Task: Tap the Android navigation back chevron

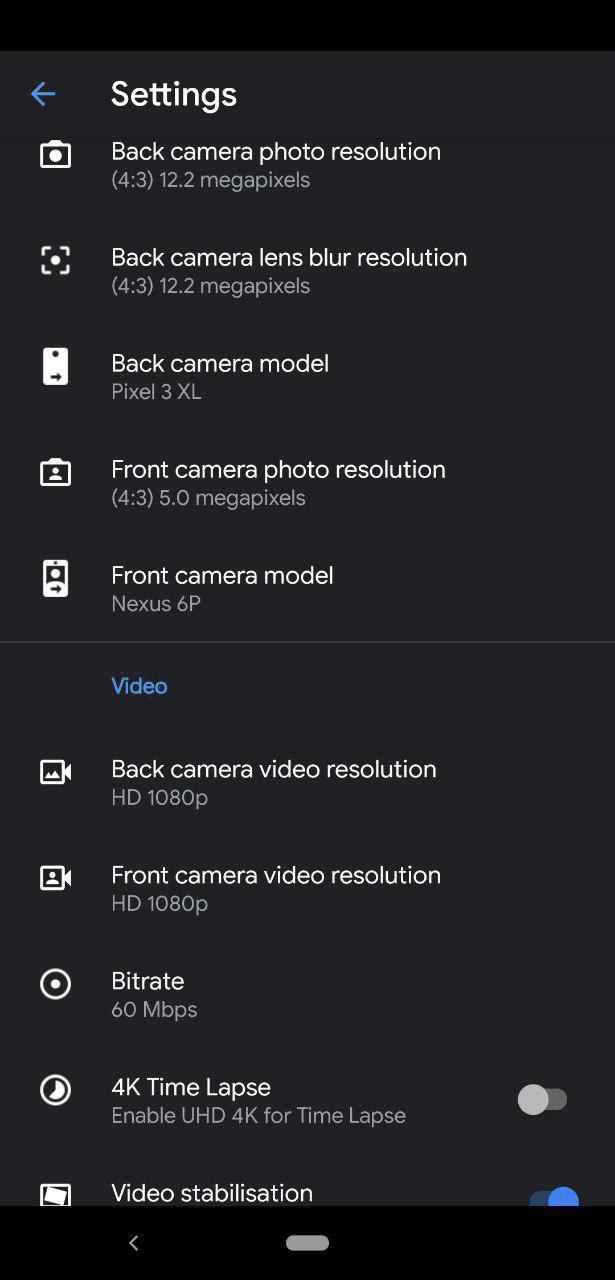Action: (x=134, y=1243)
